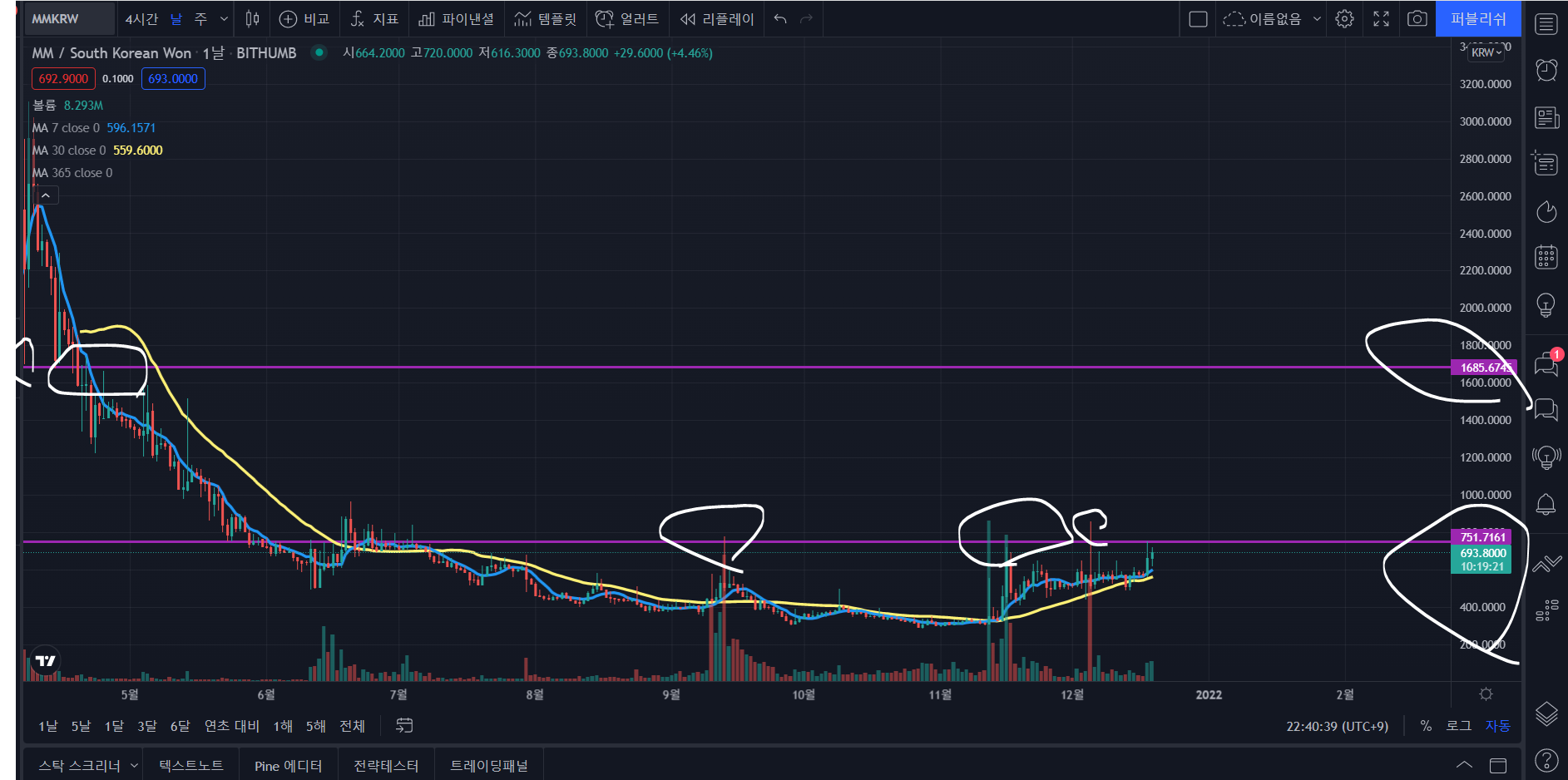
Task: Toggle logarithmic scale 로그
Action: click(1459, 726)
